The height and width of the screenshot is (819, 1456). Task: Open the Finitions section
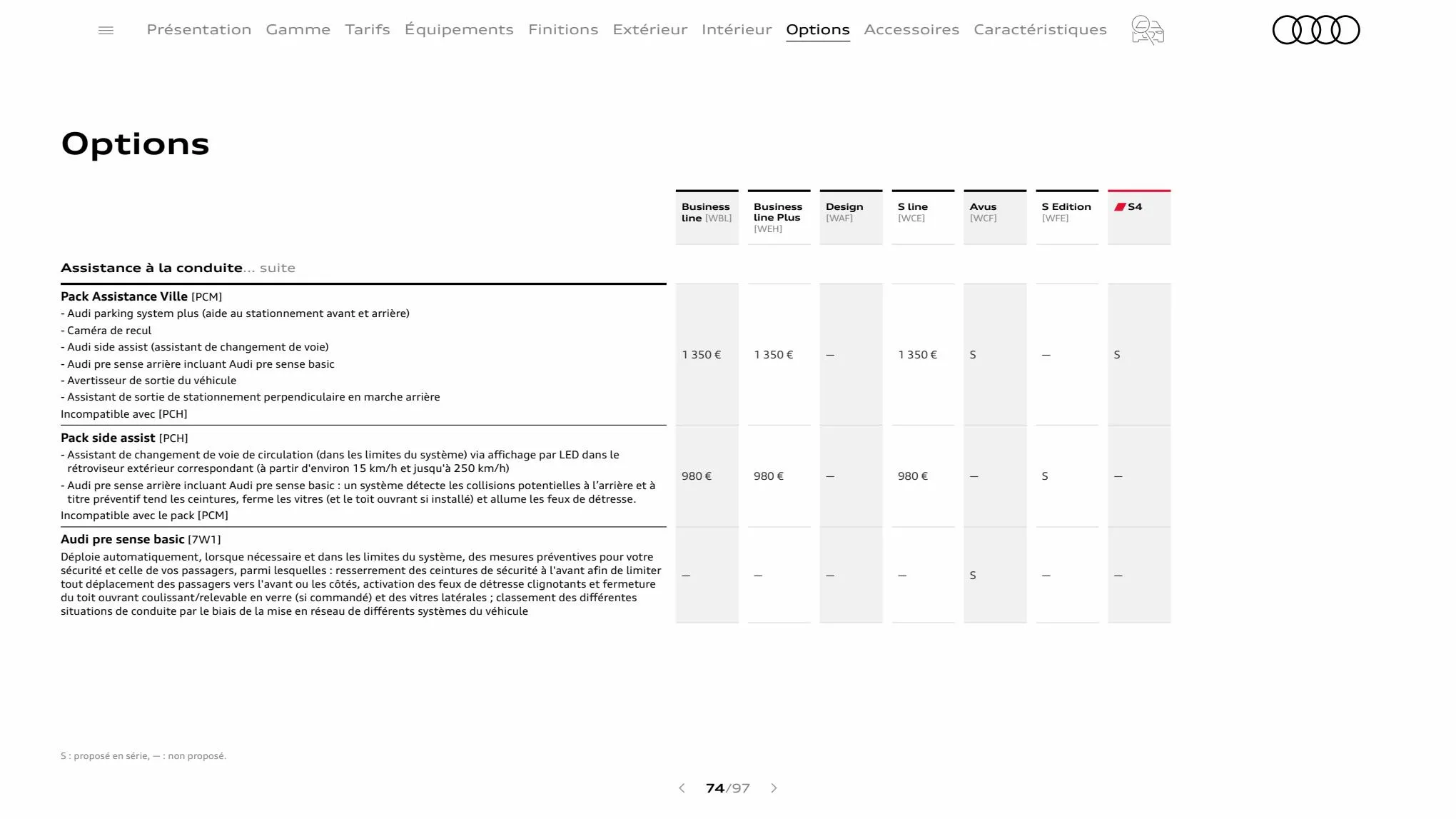(563, 29)
